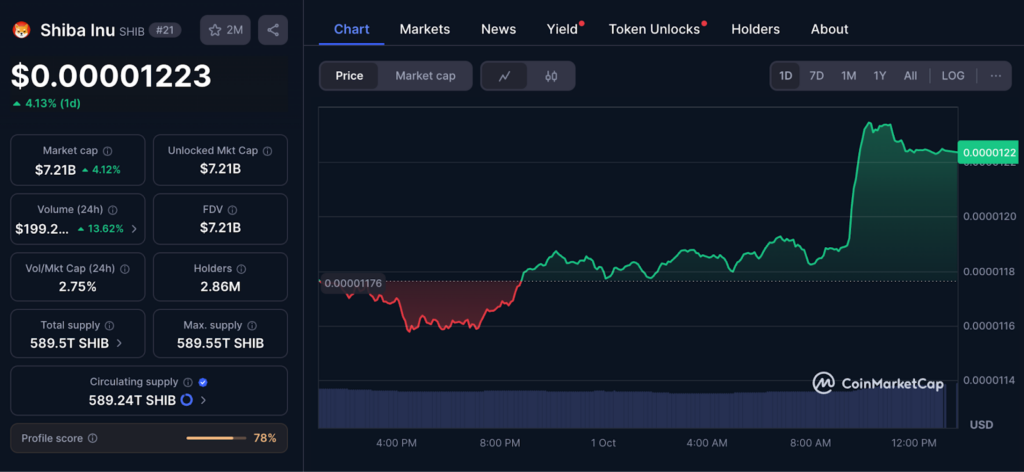Expand Volume (24h) details chevron

click(x=134, y=229)
